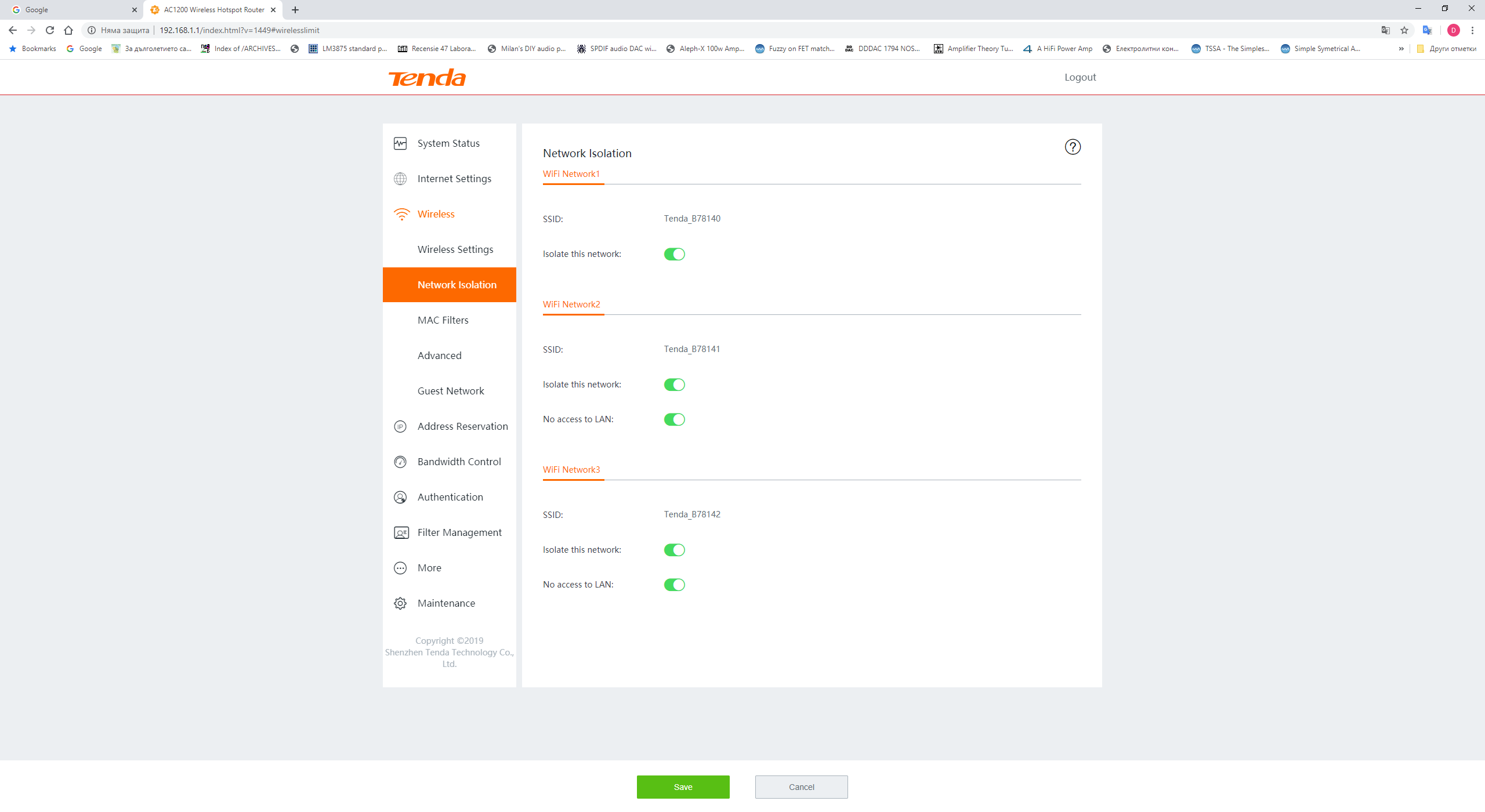Click the WiFi Network2 section heading
1485x812 pixels.
(x=571, y=304)
